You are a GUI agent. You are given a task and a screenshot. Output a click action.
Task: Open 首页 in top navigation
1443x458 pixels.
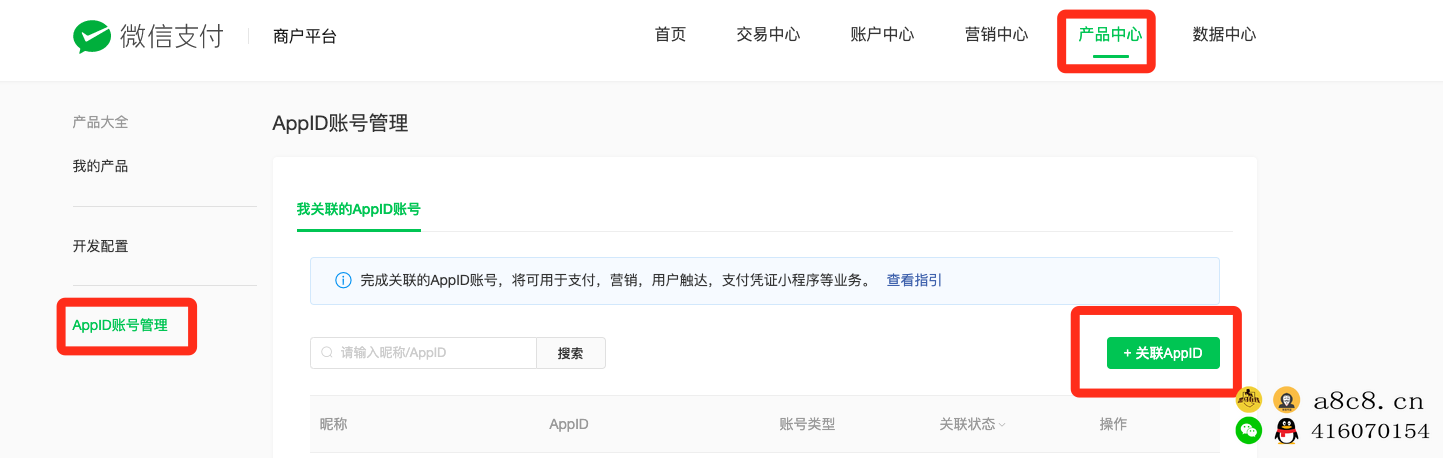[670, 35]
